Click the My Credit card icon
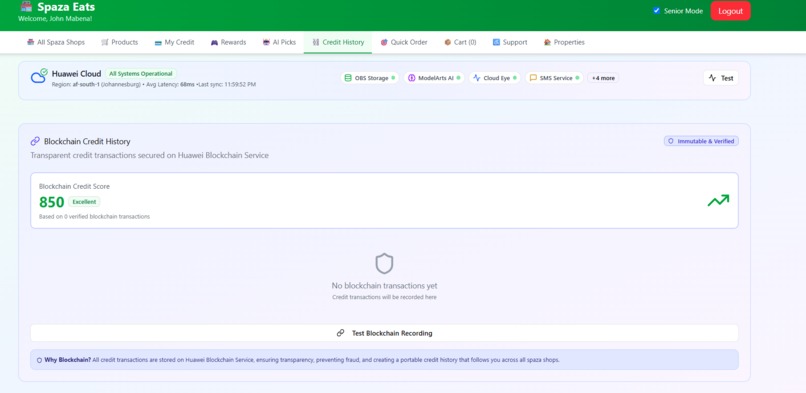806x393 pixels. [x=158, y=43]
